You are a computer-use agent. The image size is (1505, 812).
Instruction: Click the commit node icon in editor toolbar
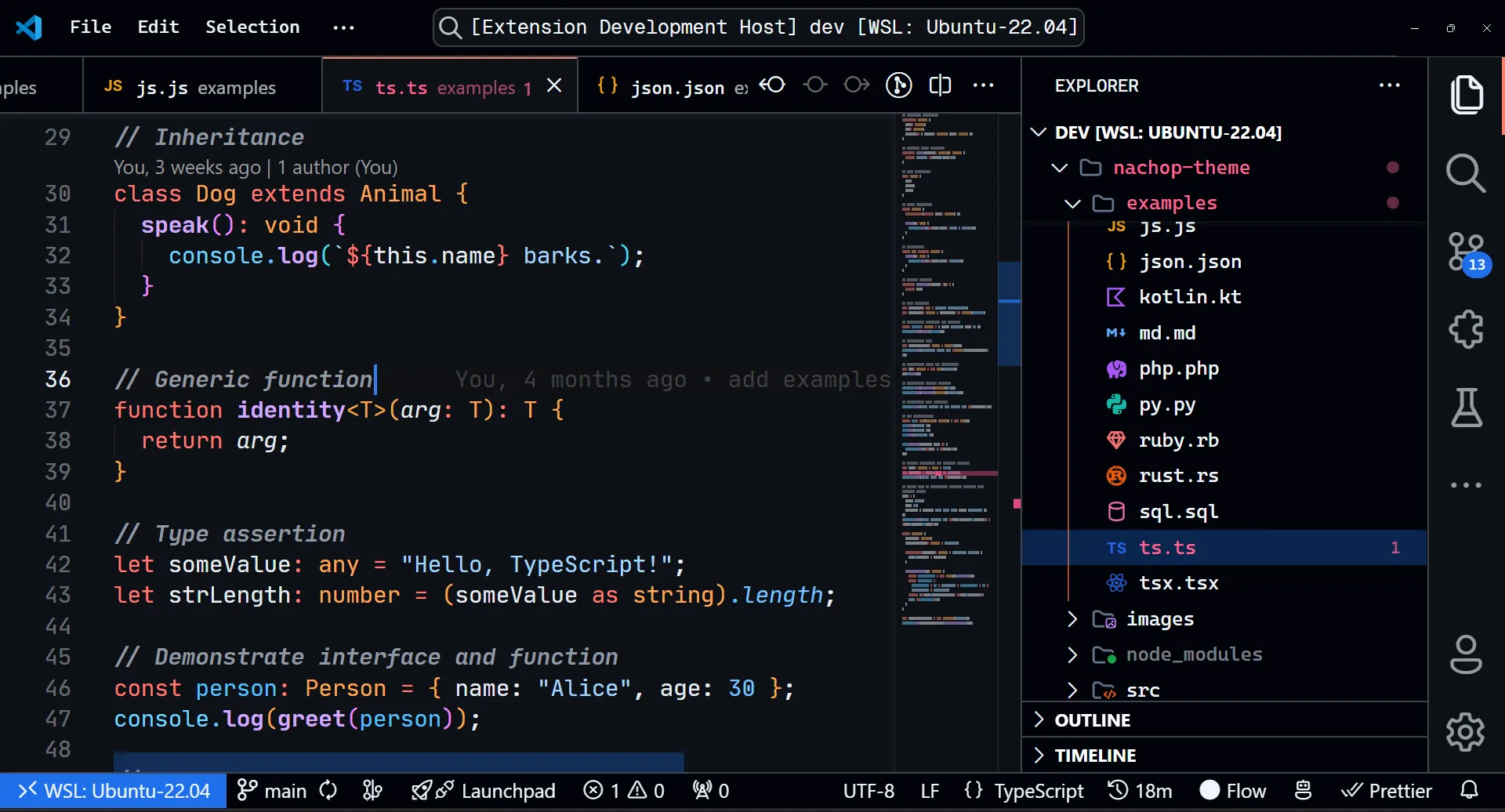(x=815, y=85)
